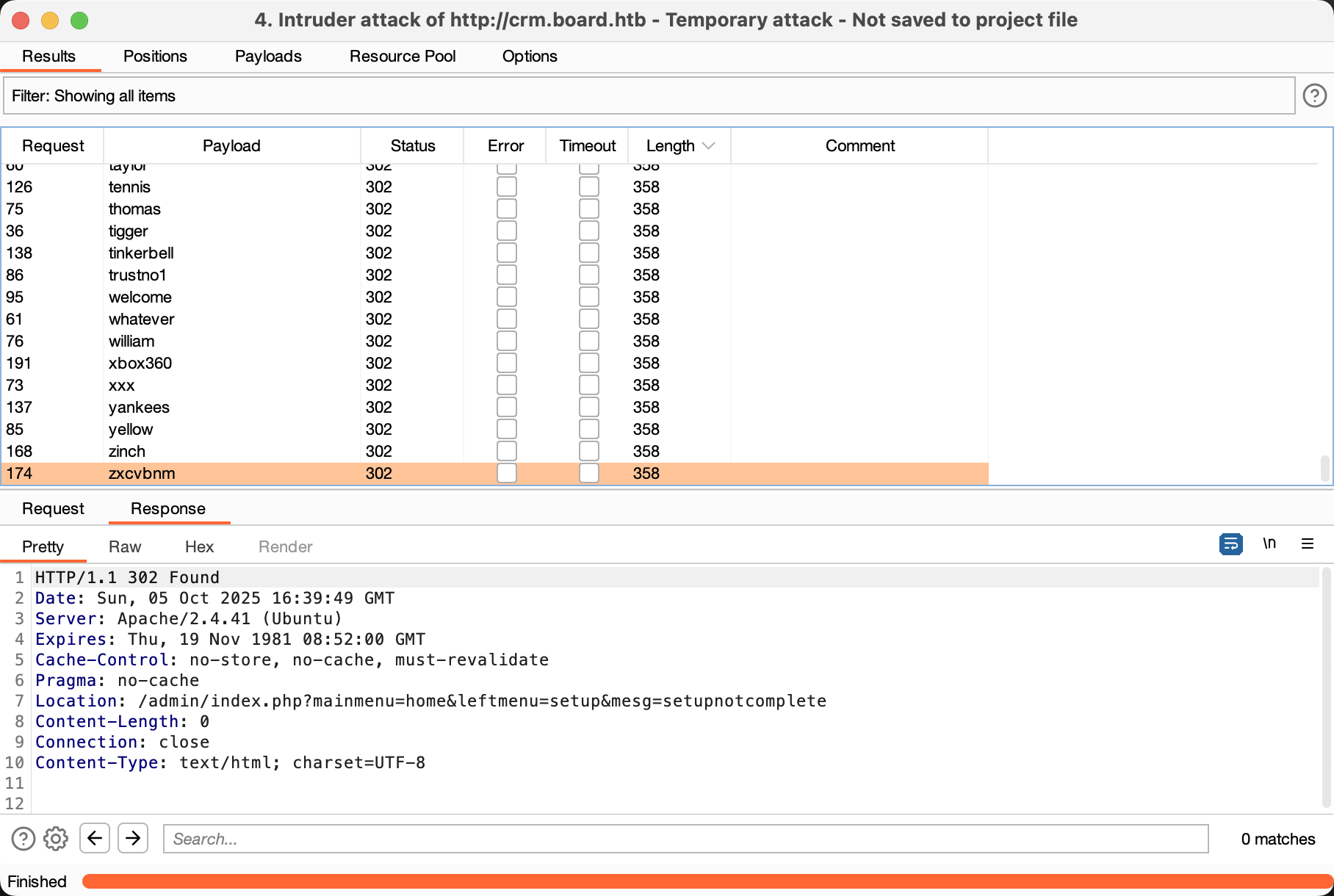1334x896 pixels.
Task: Go to previous search match arrow
Action: pyautogui.click(x=95, y=838)
